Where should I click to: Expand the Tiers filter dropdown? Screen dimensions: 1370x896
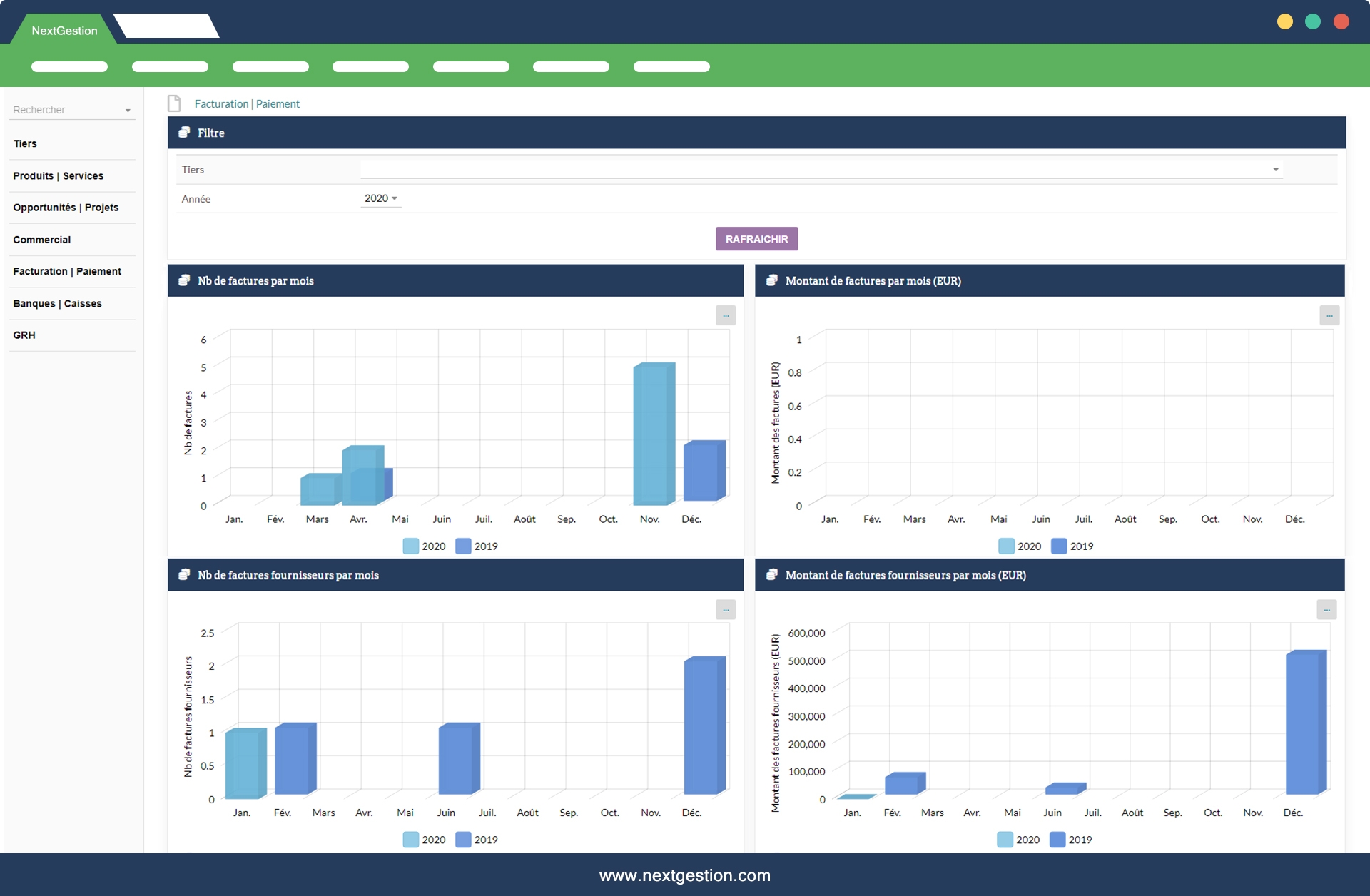click(1275, 170)
